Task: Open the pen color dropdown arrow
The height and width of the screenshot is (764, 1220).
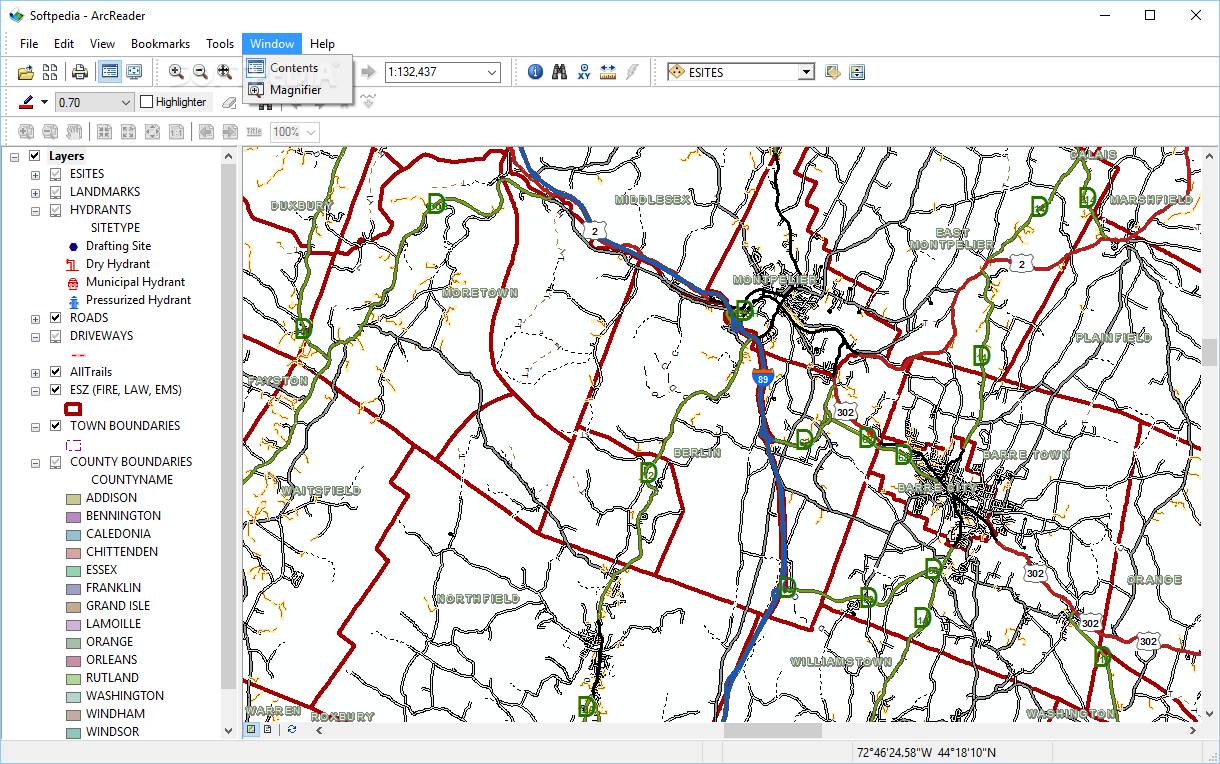Action: [44, 102]
